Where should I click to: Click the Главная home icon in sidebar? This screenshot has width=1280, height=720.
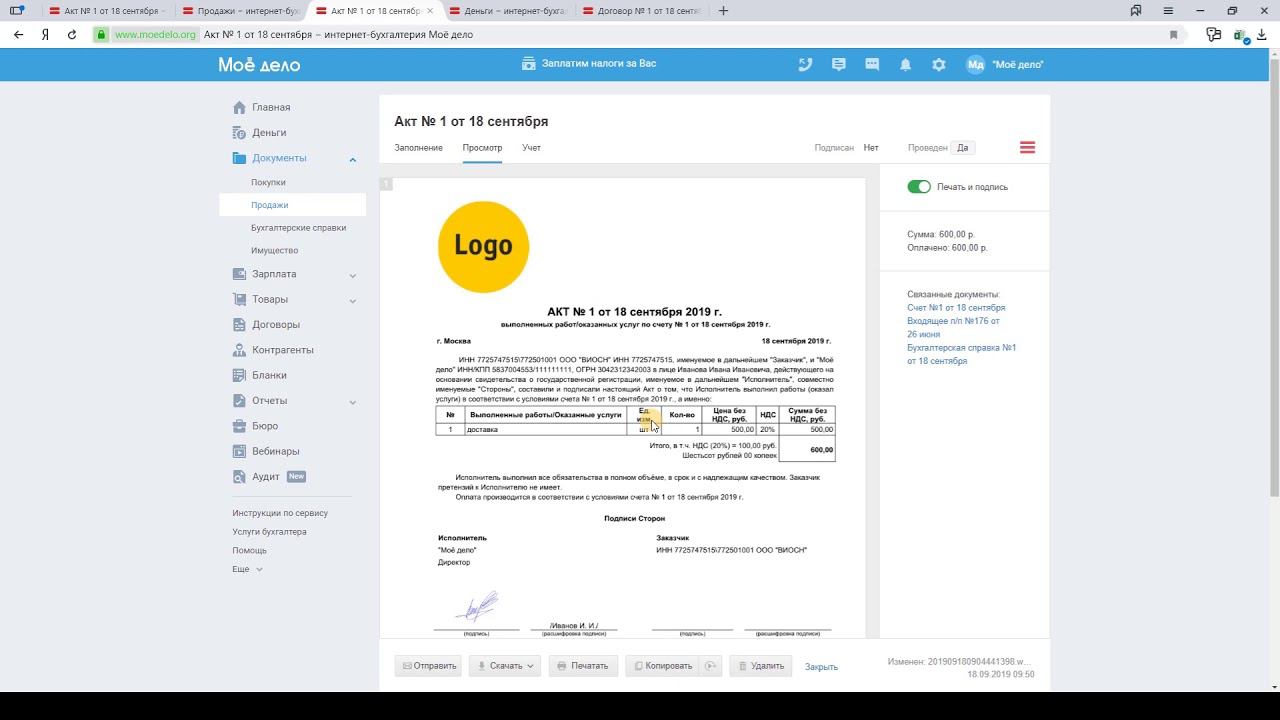click(239, 107)
